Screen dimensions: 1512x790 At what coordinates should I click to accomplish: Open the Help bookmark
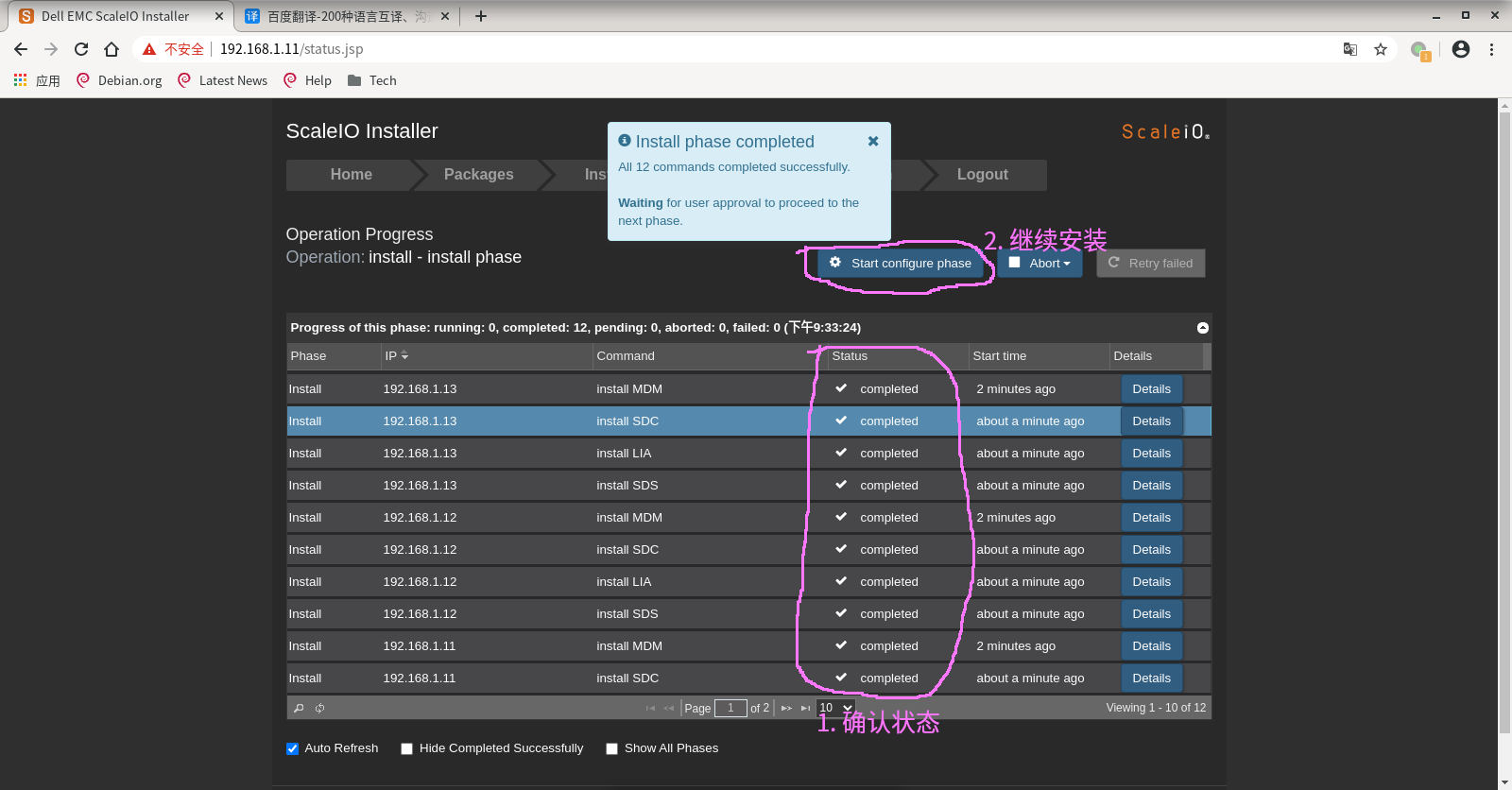click(x=308, y=80)
